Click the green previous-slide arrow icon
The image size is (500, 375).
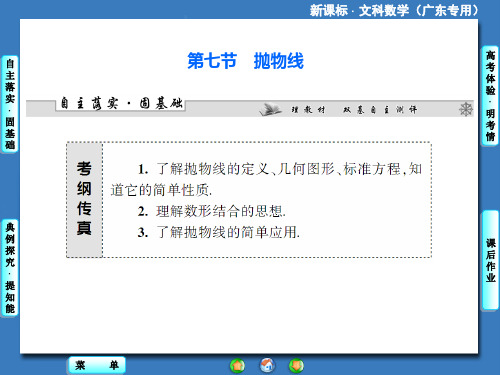click(237, 366)
